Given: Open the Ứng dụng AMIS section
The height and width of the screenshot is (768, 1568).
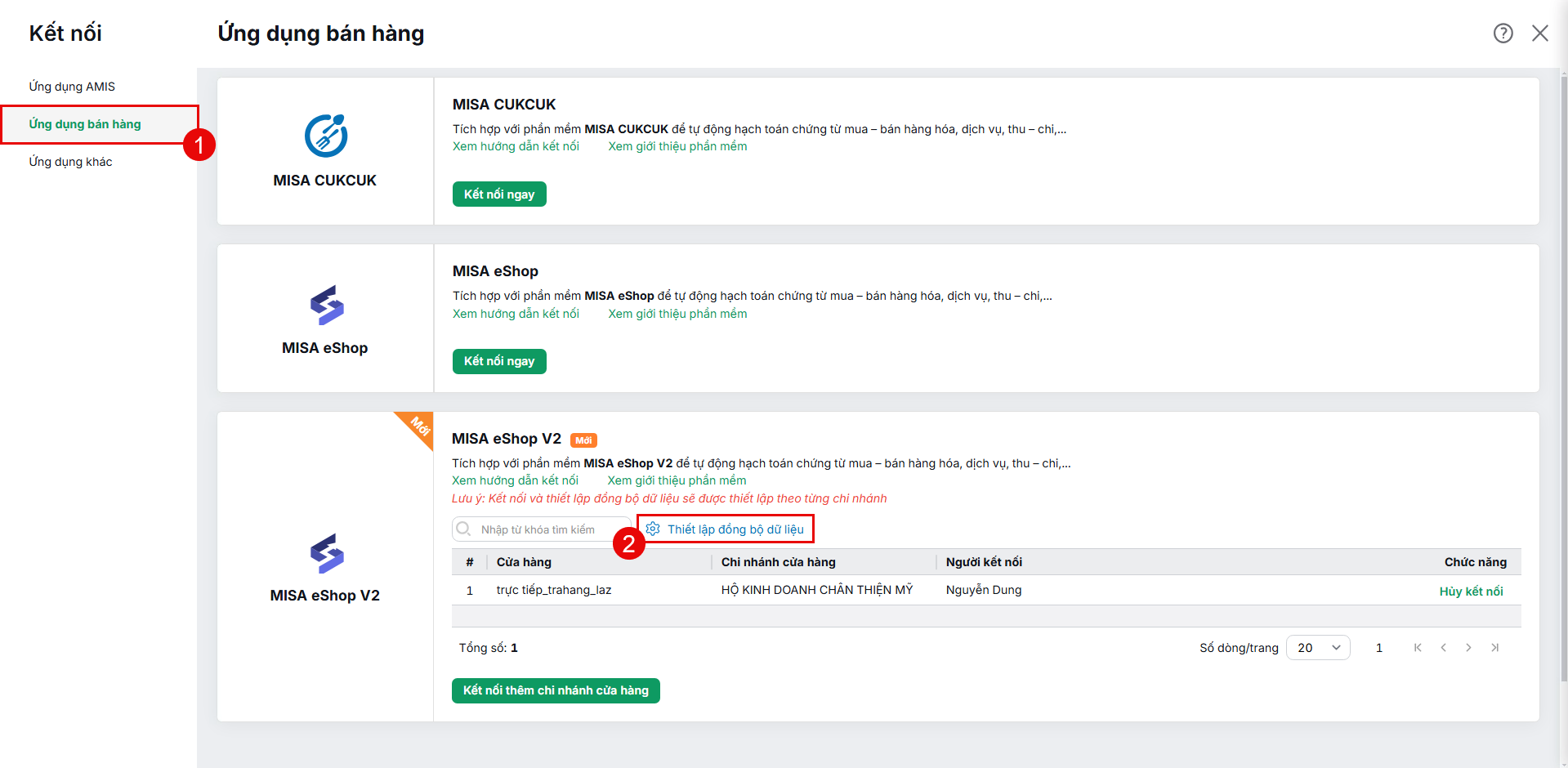Looking at the screenshot, I should tap(72, 87).
